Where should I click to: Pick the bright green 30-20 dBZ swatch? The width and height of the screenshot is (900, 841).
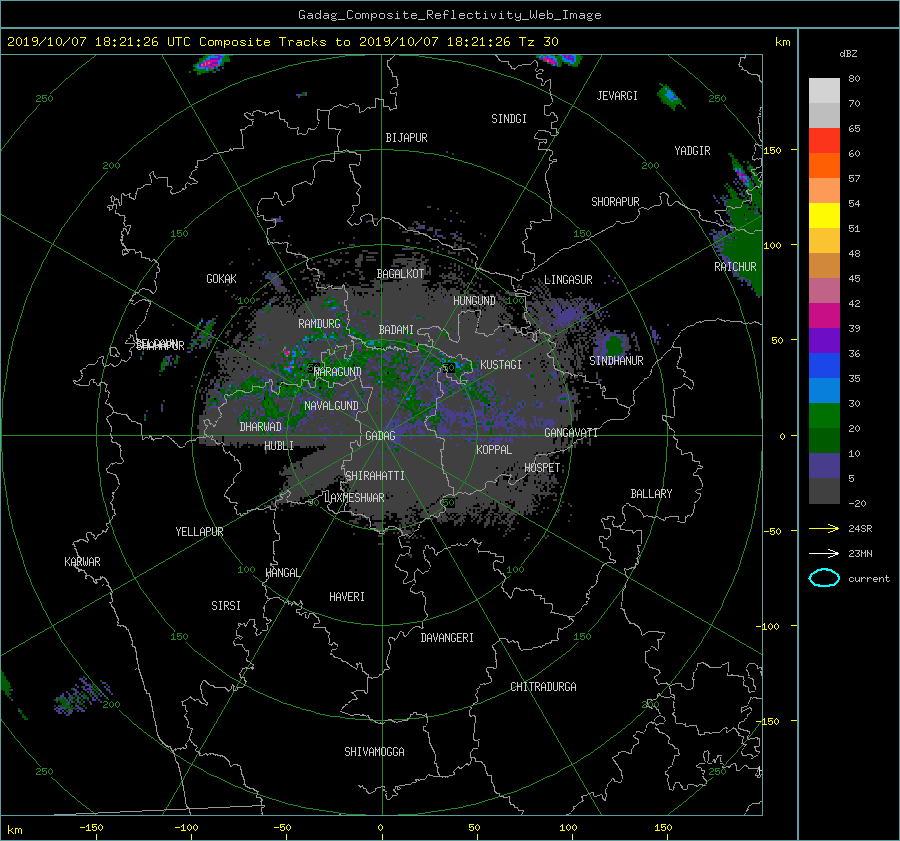coord(824,416)
